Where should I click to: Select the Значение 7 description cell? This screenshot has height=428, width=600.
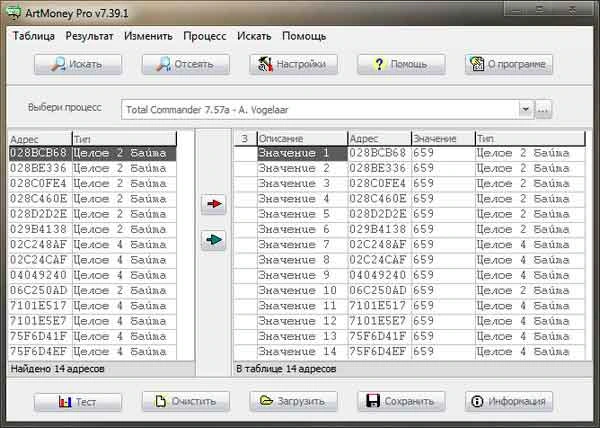click(302, 245)
